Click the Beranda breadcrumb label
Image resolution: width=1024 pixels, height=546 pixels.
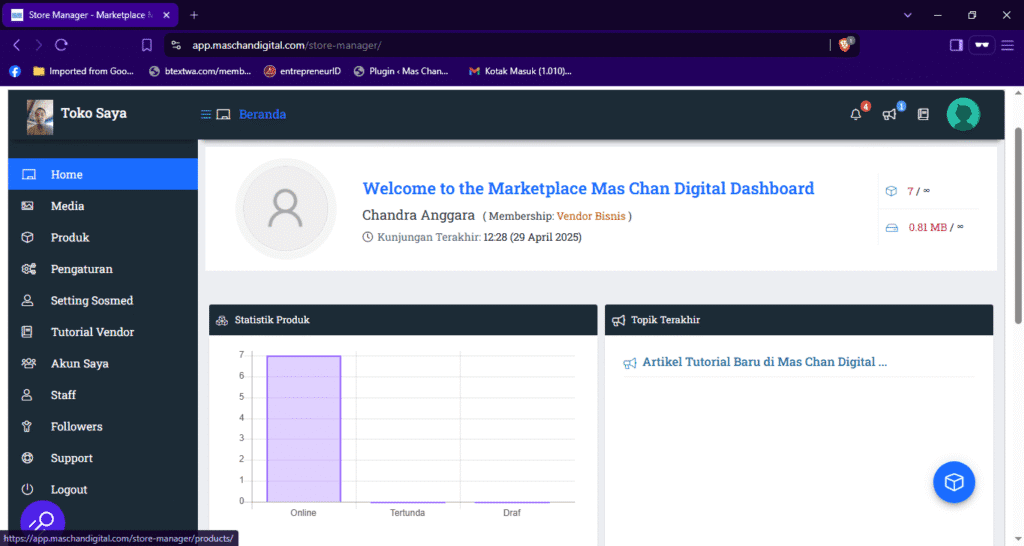click(x=263, y=114)
